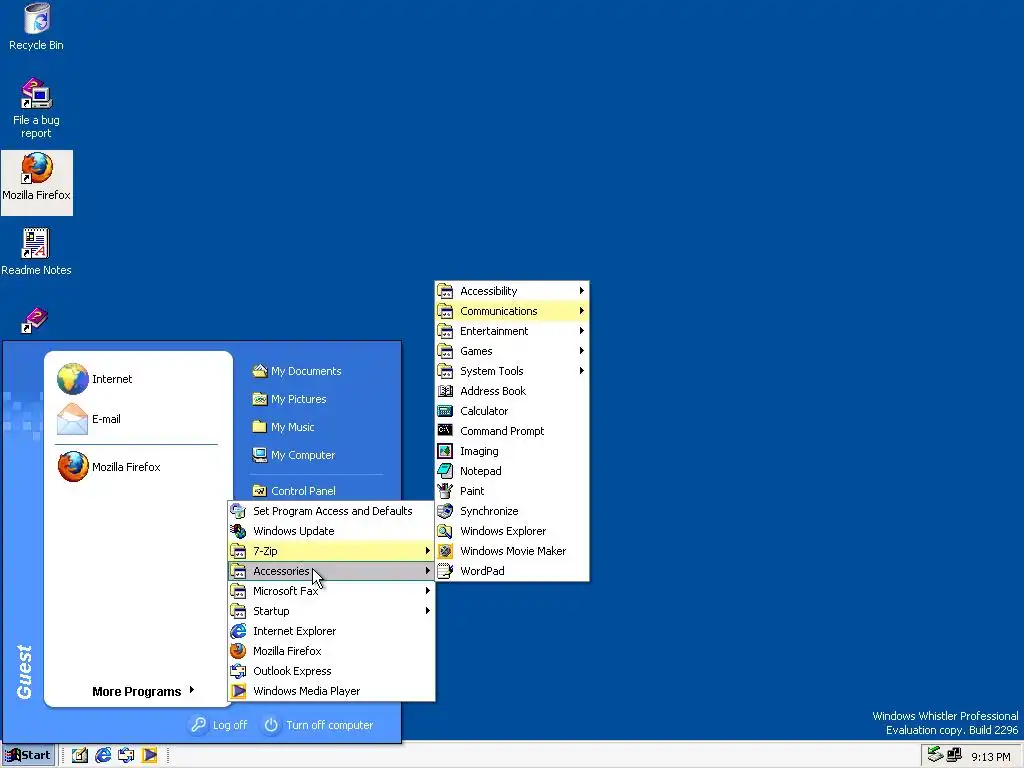Image resolution: width=1024 pixels, height=768 pixels.
Task: Open the File a bug report shortcut
Action: pyautogui.click(x=37, y=108)
